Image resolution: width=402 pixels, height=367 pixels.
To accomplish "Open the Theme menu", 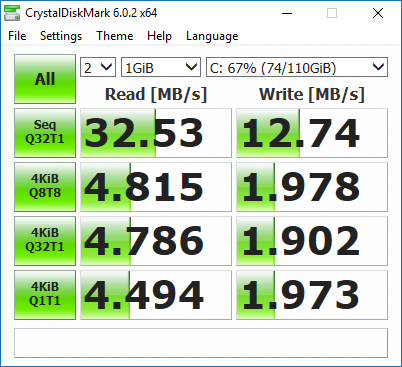I will (115, 36).
